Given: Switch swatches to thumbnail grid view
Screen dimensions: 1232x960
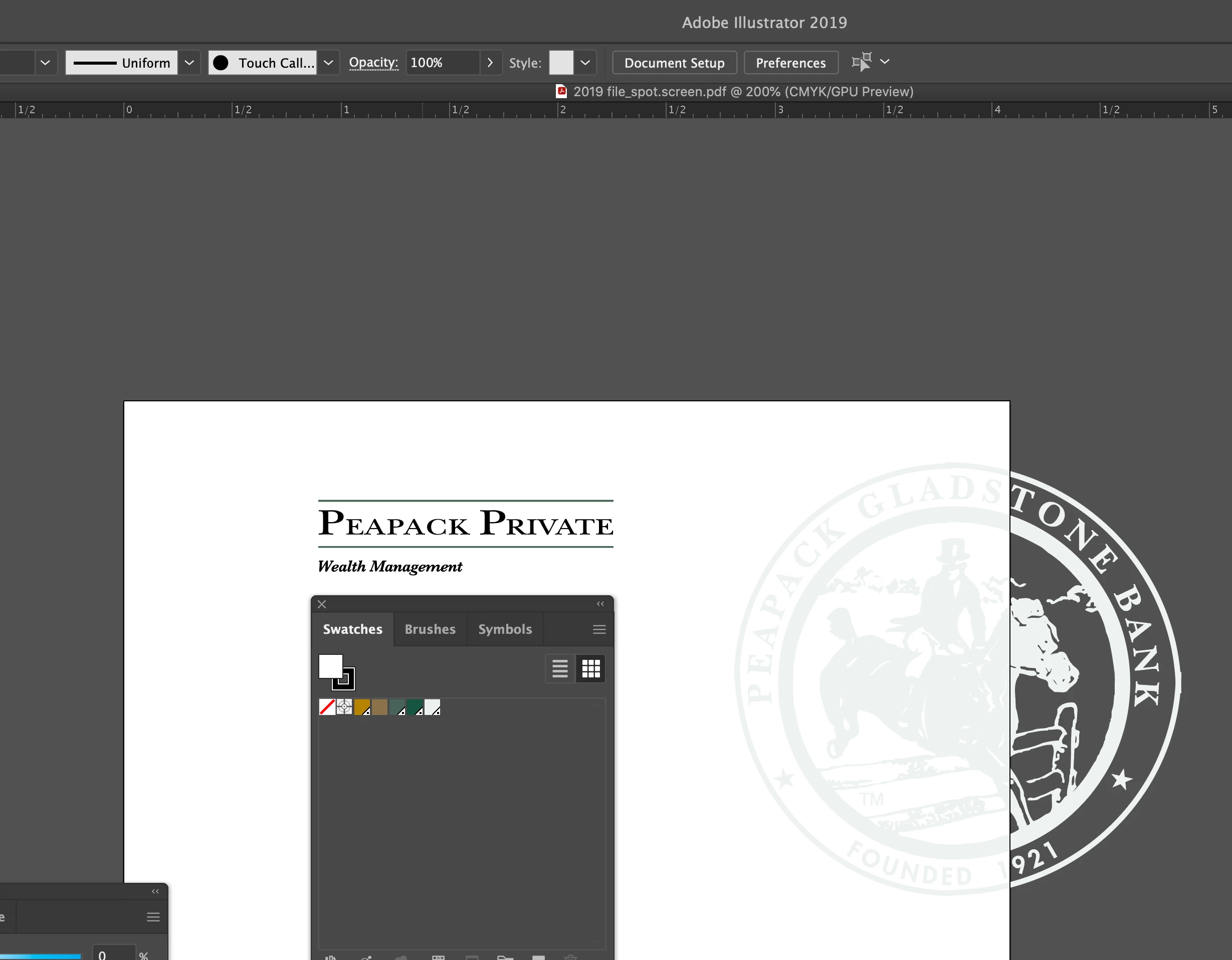Looking at the screenshot, I should 590,669.
